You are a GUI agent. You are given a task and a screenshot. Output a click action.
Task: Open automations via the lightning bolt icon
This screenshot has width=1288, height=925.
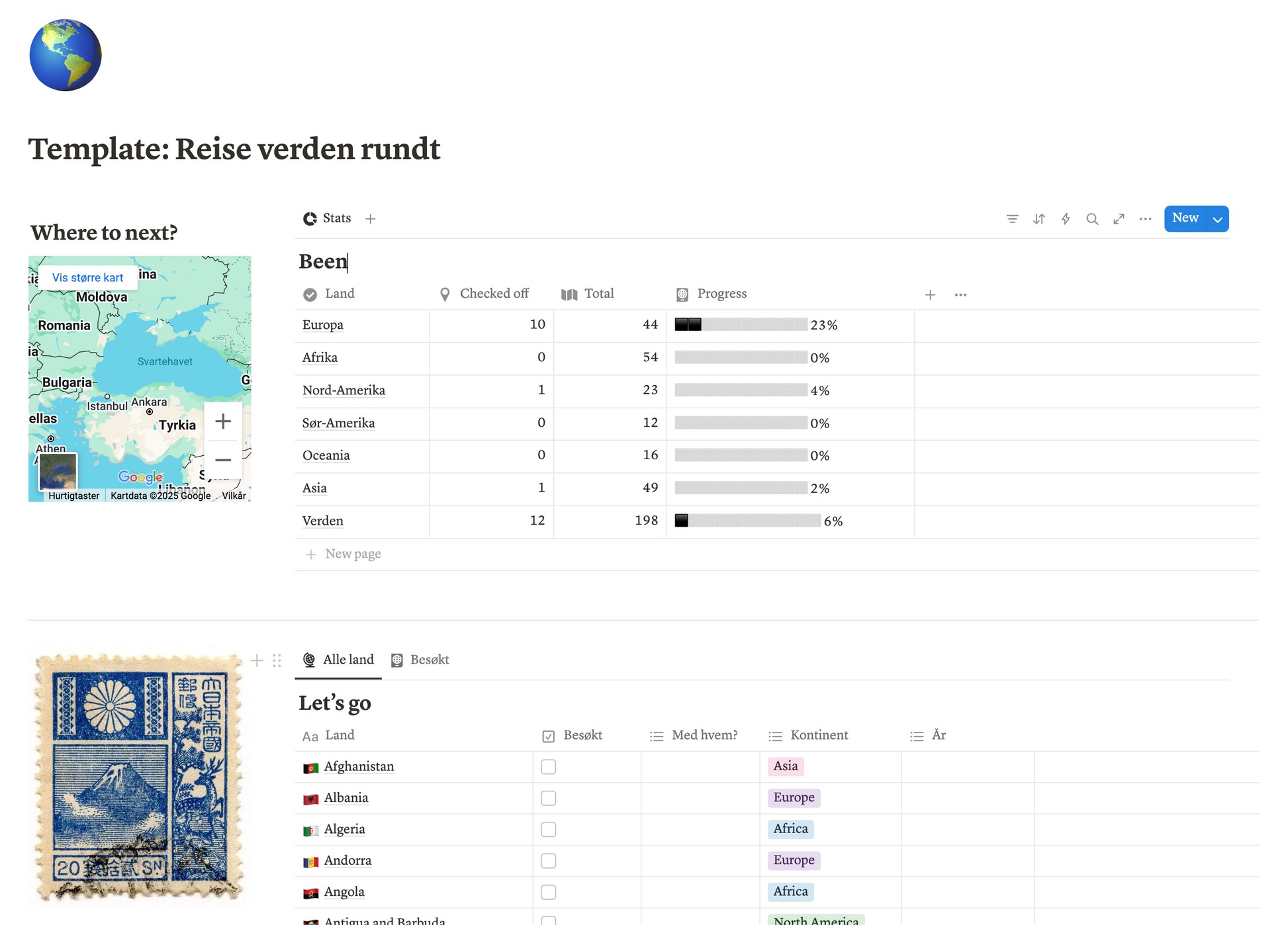(x=1065, y=218)
